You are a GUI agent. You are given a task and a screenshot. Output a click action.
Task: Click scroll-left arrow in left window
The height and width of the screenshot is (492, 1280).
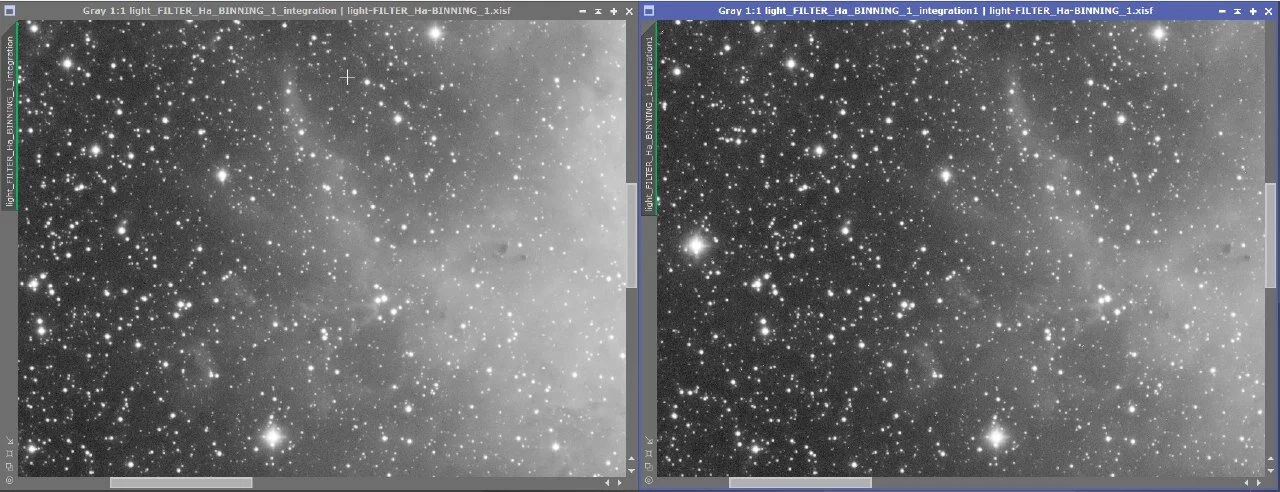coord(607,483)
